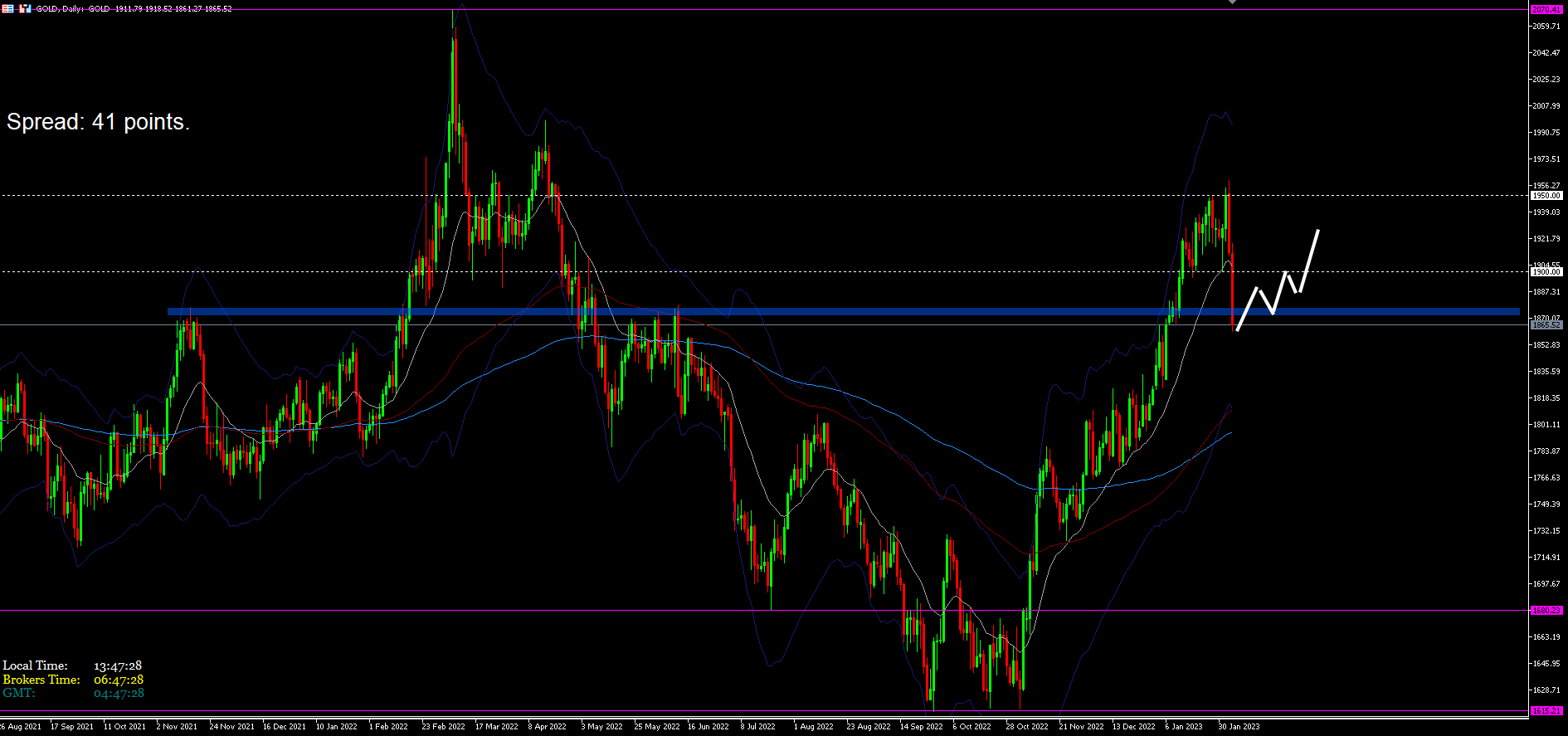
Task: Click the blue horizontal support zone rectangle
Action: pos(844,312)
